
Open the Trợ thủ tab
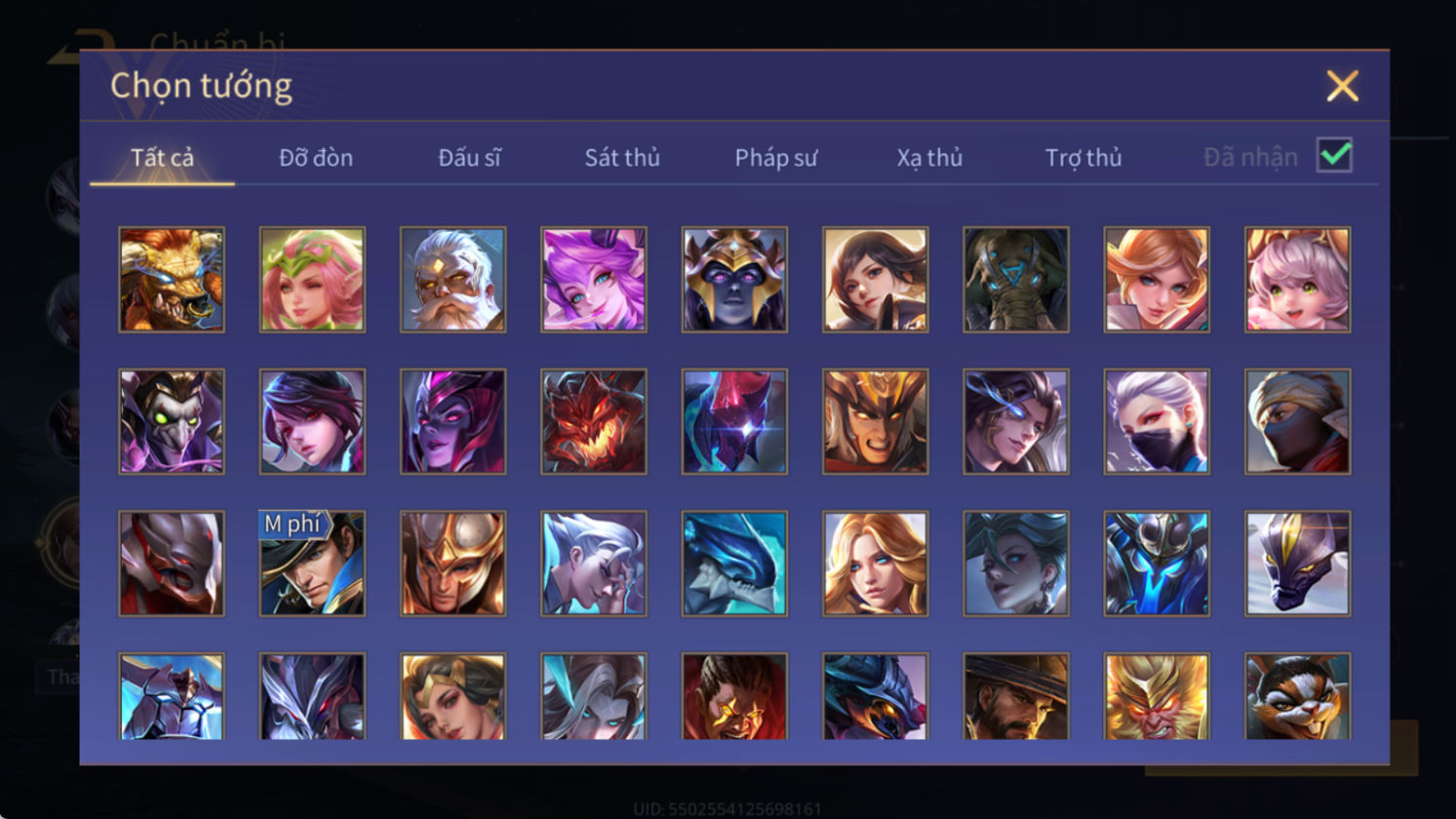point(1083,157)
